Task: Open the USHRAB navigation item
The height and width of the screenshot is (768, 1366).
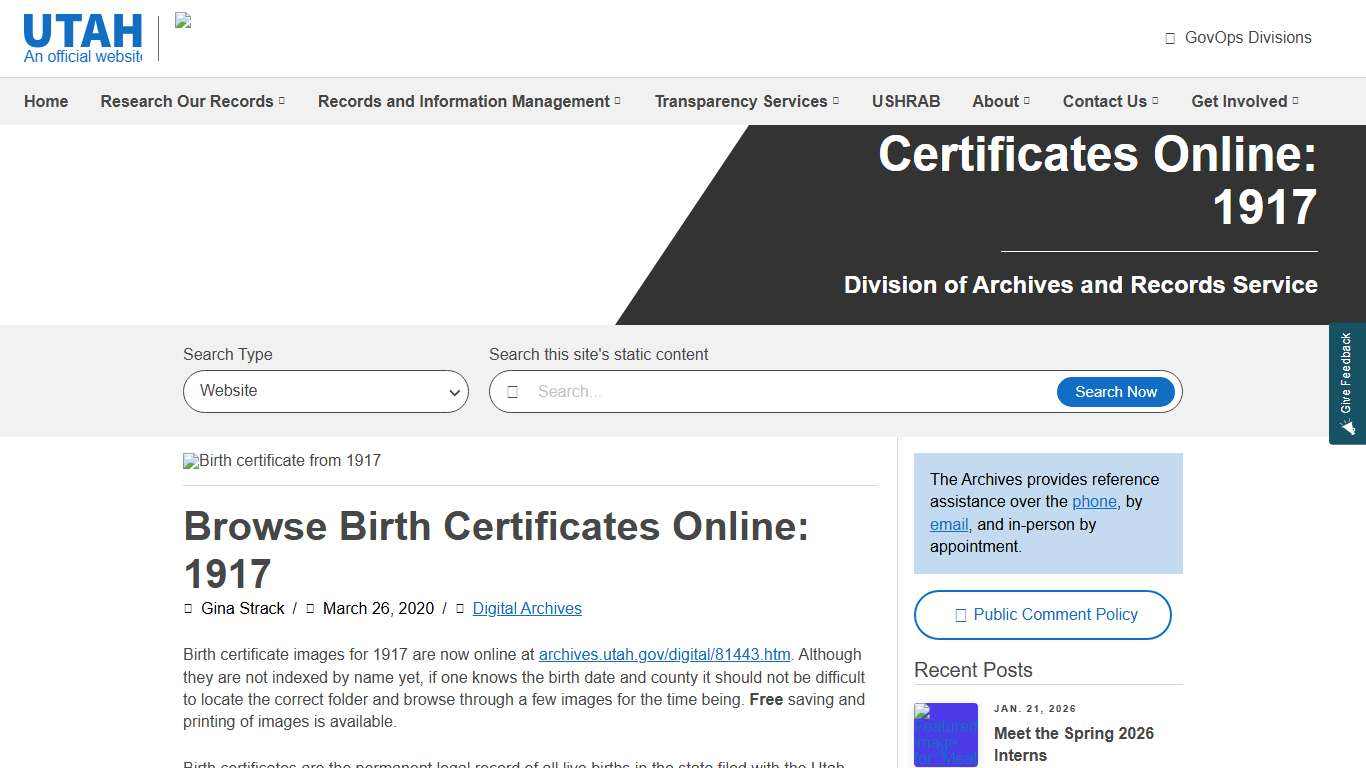Action: (x=906, y=101)
